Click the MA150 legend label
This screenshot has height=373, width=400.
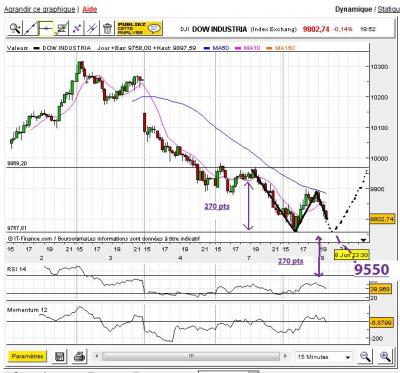pyautogui.click(x=285, y=48)
